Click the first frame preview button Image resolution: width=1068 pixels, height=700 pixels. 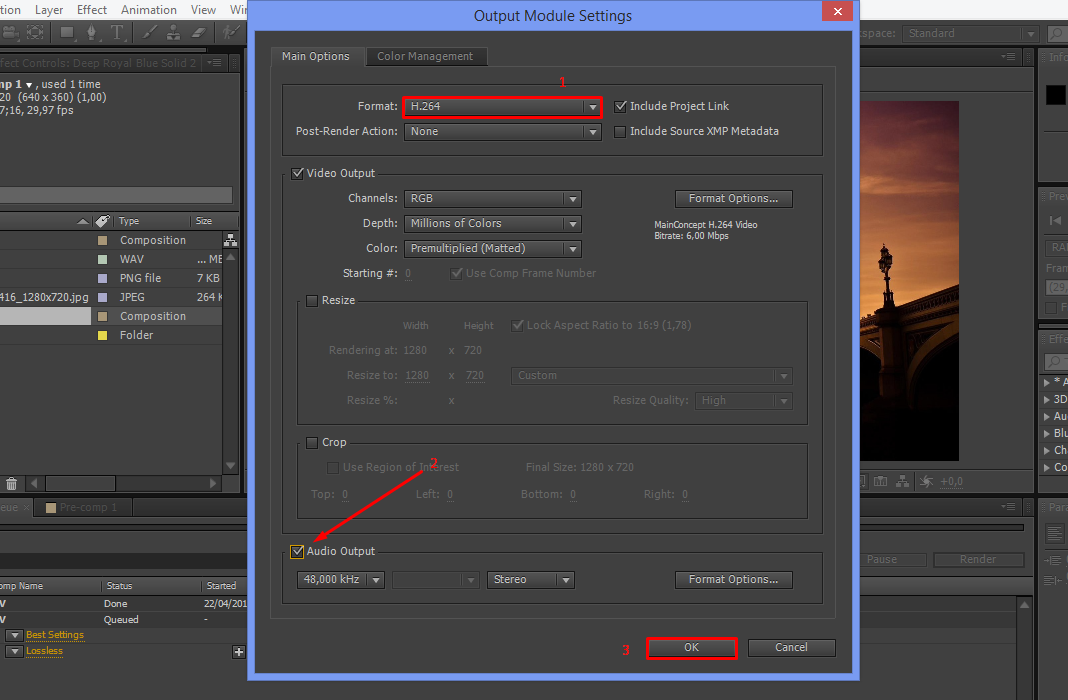pyautogui.click(x=1055, y=220)
